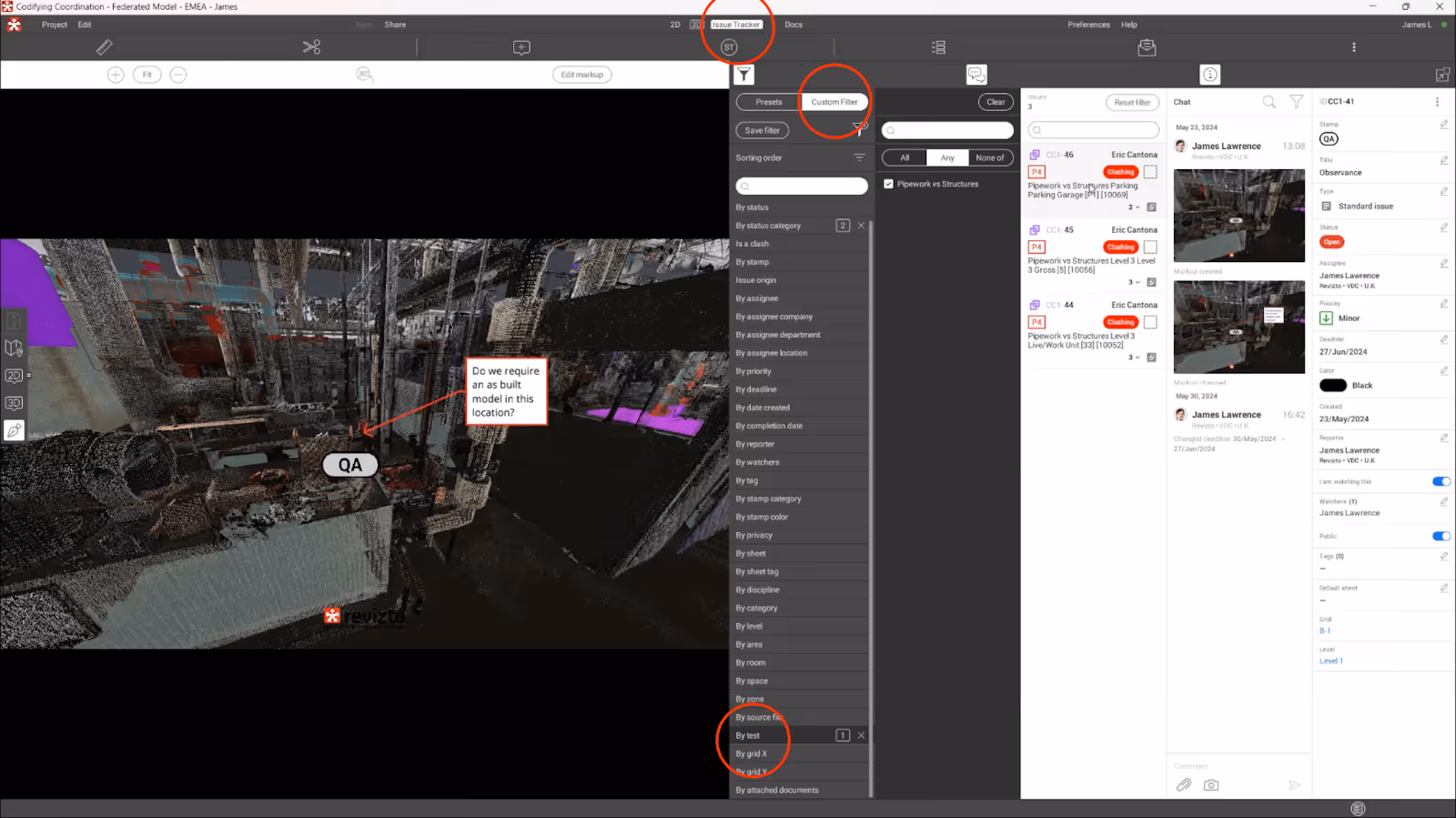Expand sub-issues count on CC1-46

(x=1134, y=207)
